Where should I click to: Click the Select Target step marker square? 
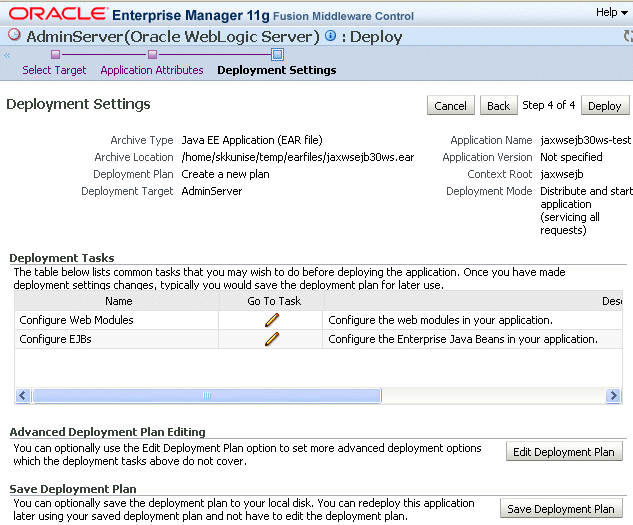coord(55,54)
